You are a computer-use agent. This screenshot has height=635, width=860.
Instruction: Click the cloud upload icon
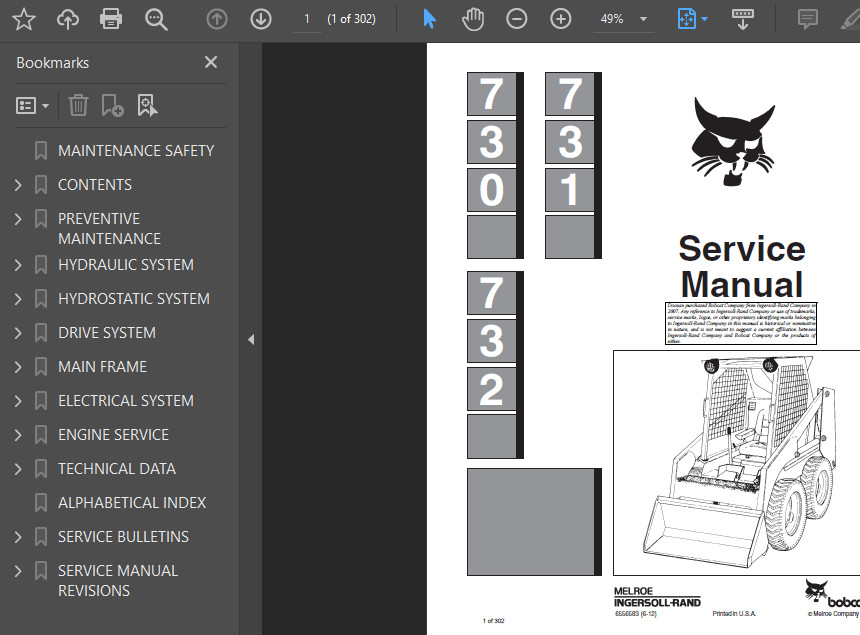pos(67,19)
